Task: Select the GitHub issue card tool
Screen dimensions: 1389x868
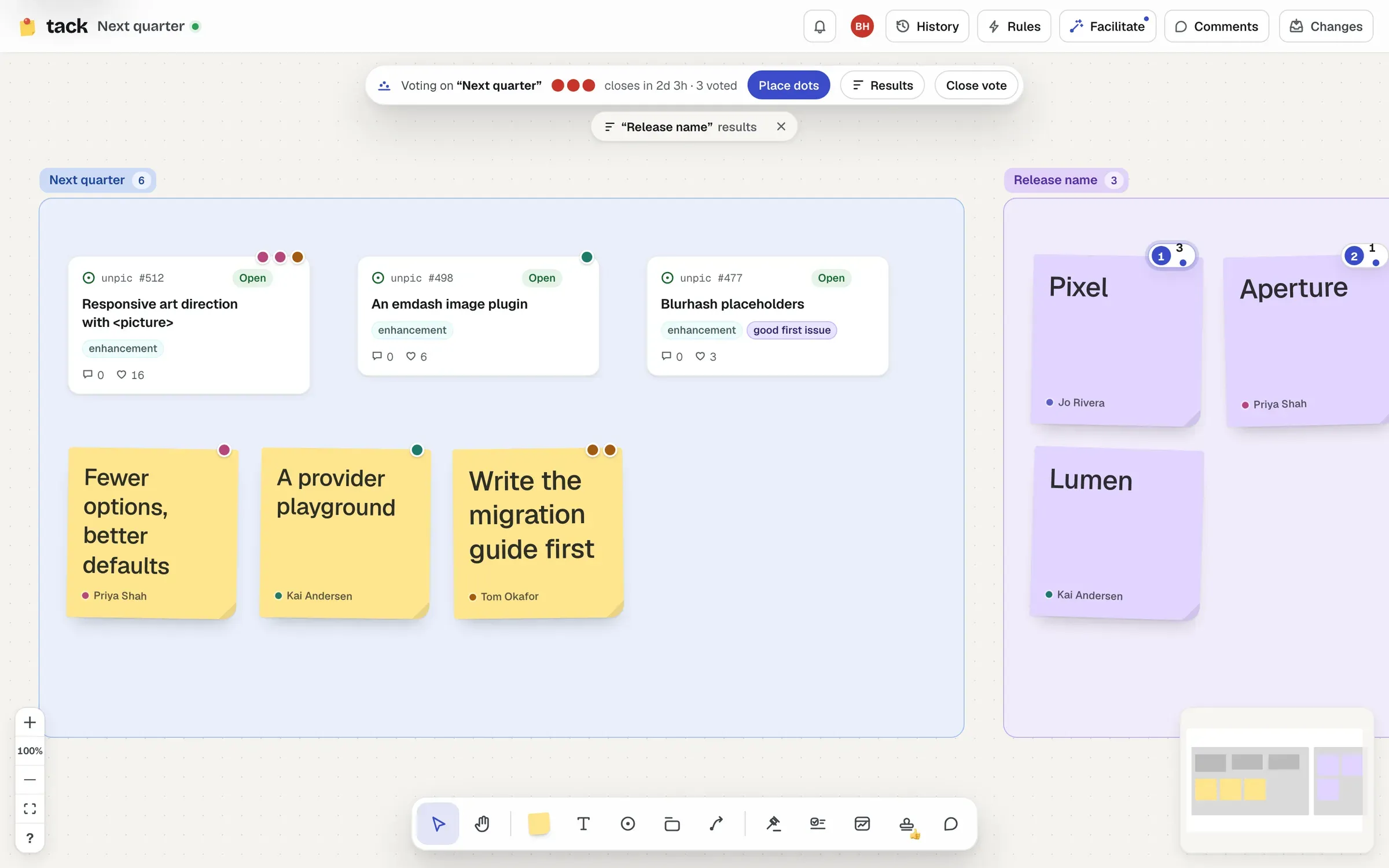Action: pyautogui.click(x=627, y=823)
